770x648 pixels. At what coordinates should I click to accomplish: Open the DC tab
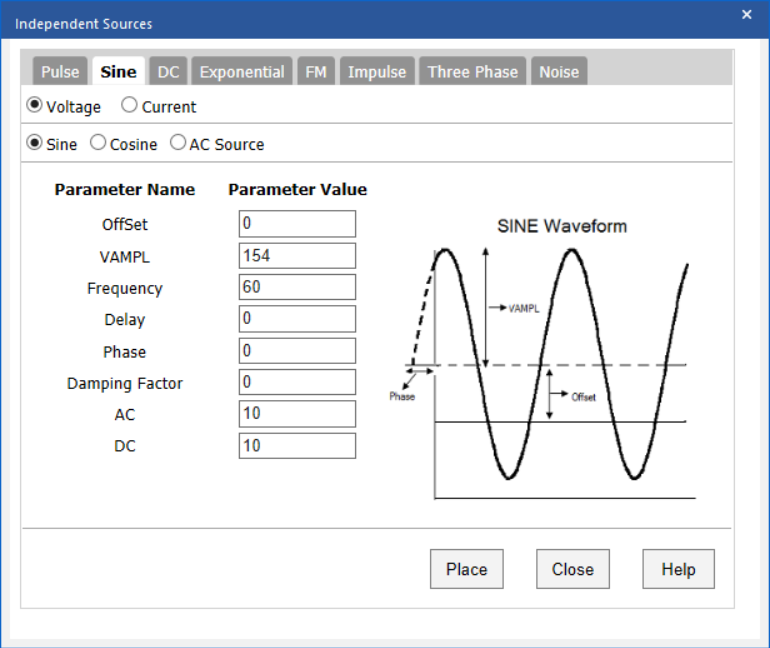coord(168,72)
